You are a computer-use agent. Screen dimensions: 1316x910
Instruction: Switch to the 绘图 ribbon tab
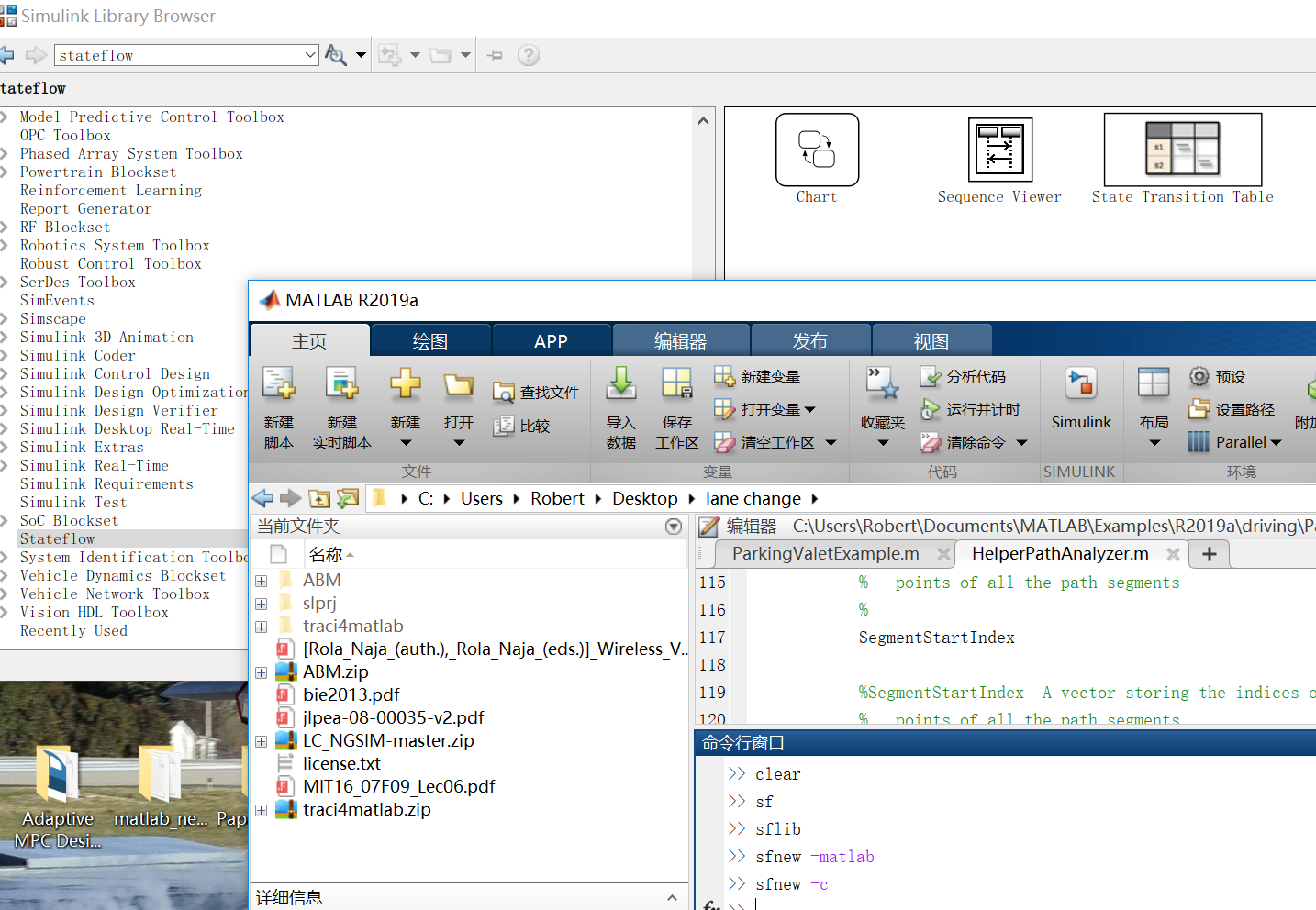tap(430, 341)
